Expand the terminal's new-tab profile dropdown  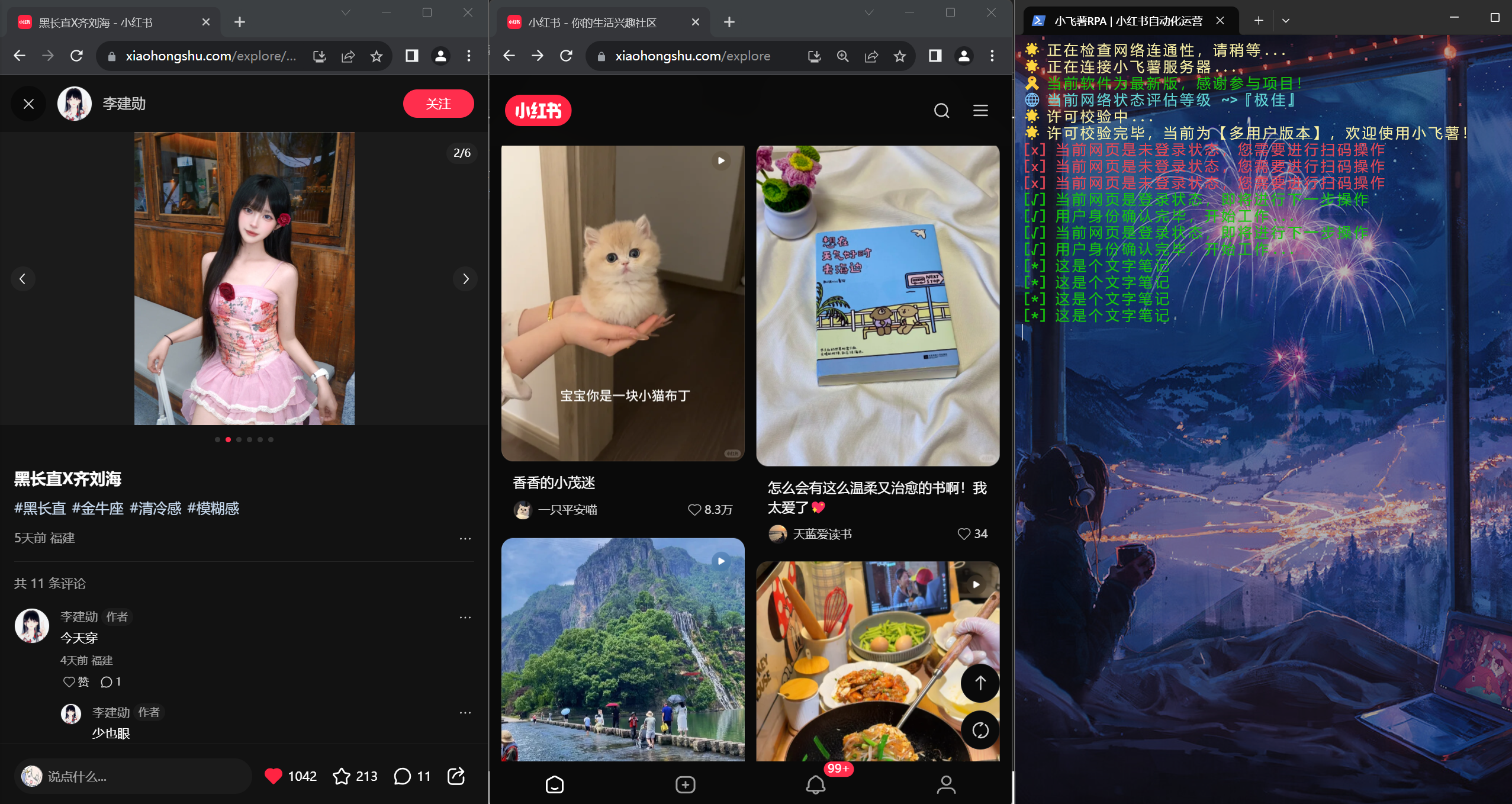pos(1285,20)
